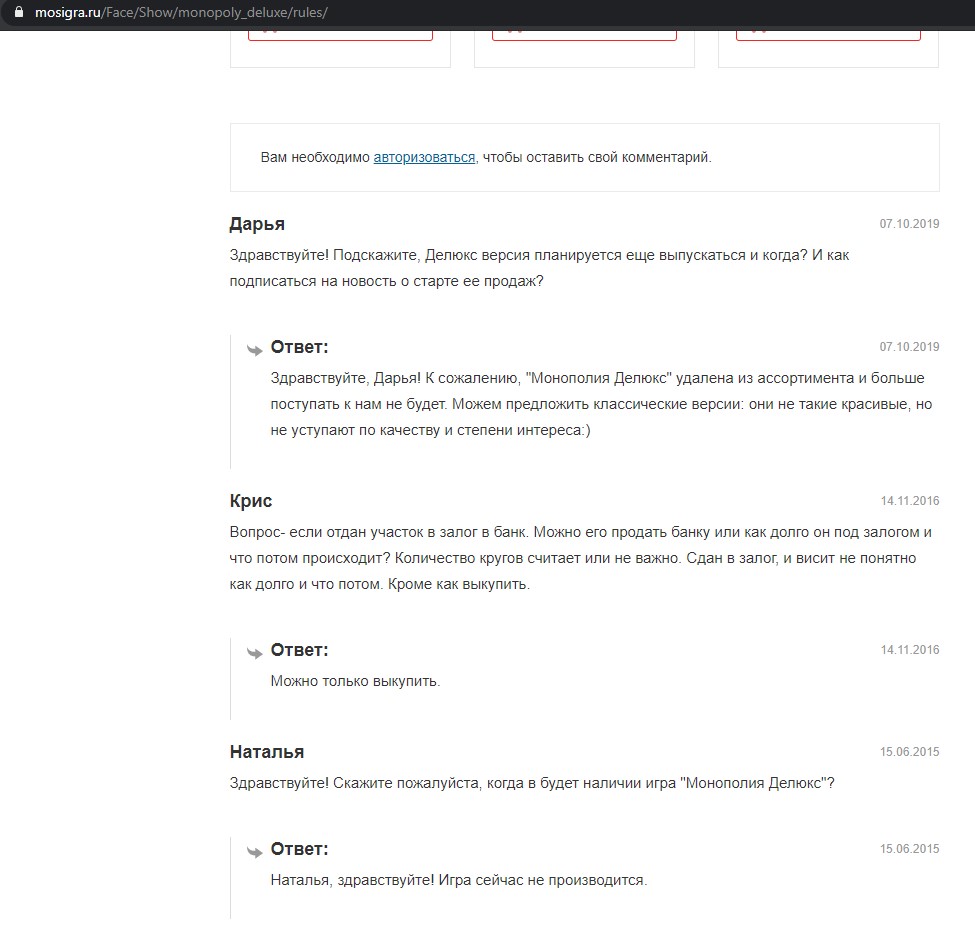Click the first Ответ: heading dated 07.10.2019
The height and width of the screenshot is (929, 975).
click(299, 347)
